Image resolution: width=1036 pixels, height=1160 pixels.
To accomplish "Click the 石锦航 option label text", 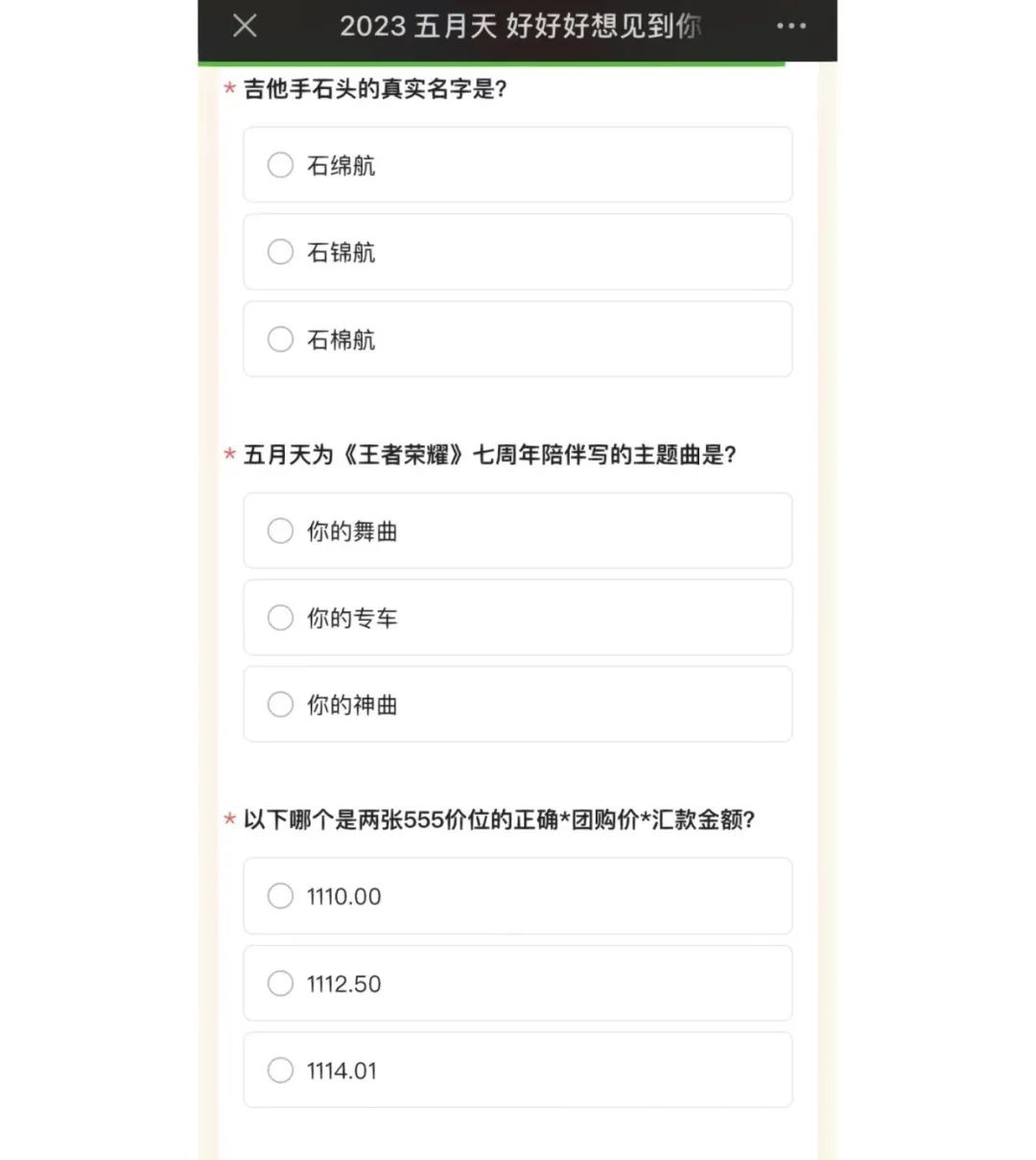I will pos(341,252).
